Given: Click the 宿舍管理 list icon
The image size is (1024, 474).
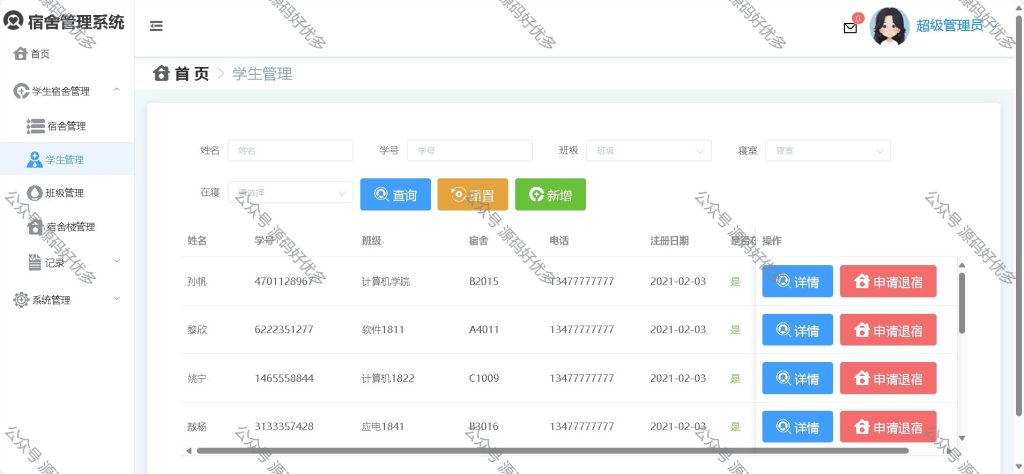Looking at the screenshot, I should point(35,126).
